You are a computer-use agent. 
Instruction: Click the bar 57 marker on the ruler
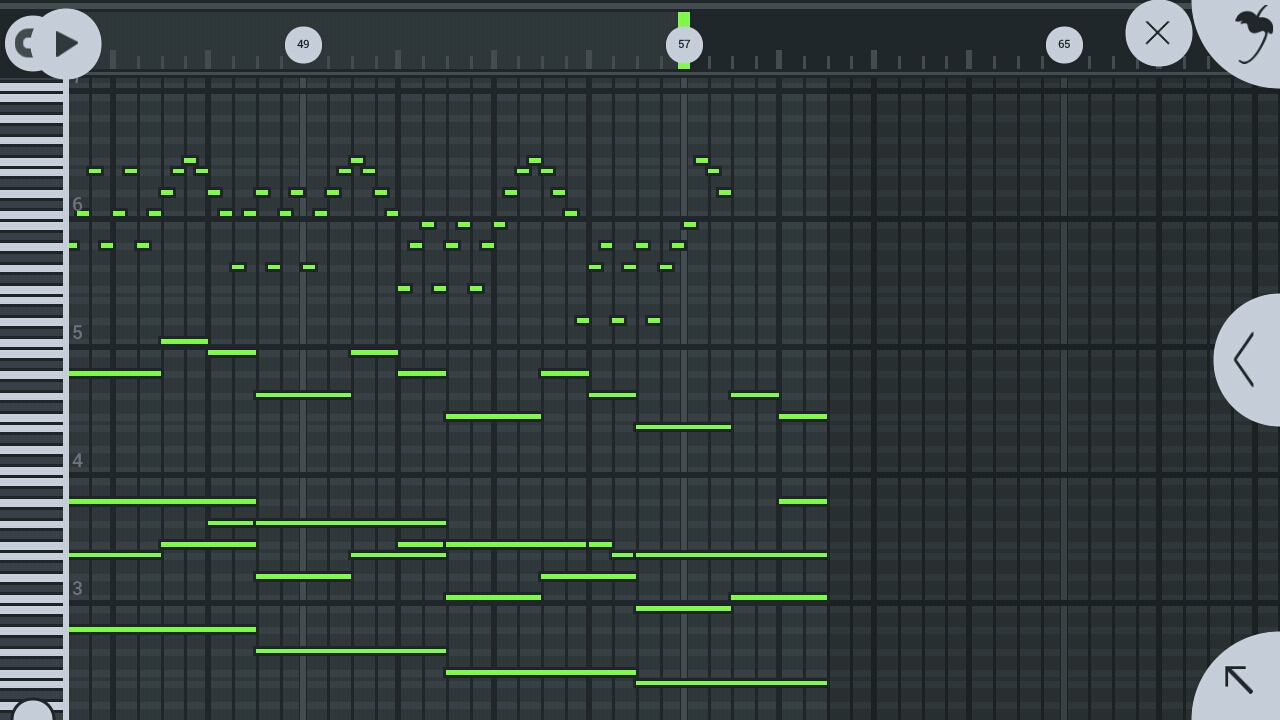[x=684, y=45]
